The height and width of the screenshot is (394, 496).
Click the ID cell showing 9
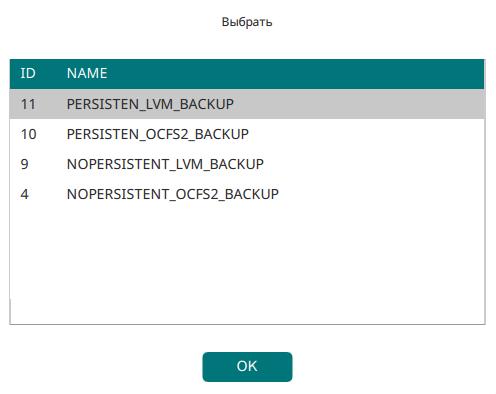pos(25,164)
